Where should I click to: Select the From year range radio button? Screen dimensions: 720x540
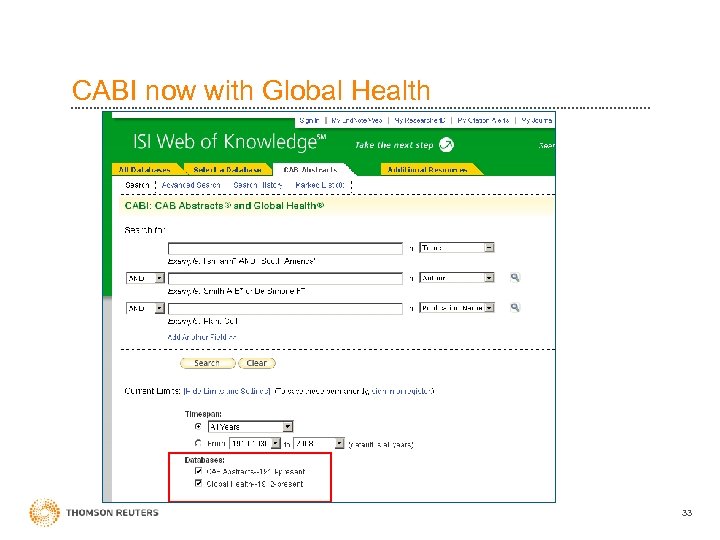198,443
